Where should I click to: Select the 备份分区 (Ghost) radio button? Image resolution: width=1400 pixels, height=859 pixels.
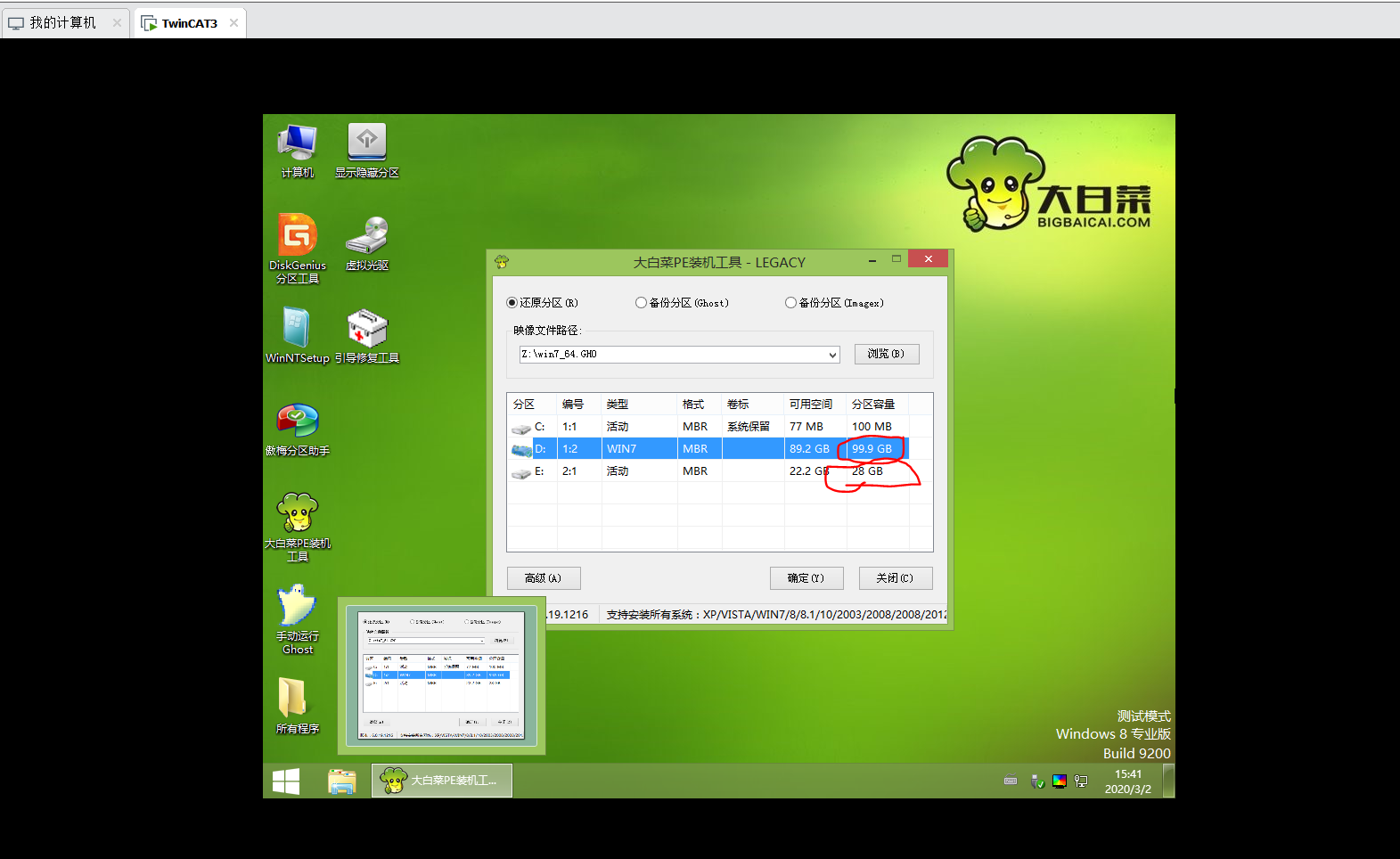(x=641, y=303)
